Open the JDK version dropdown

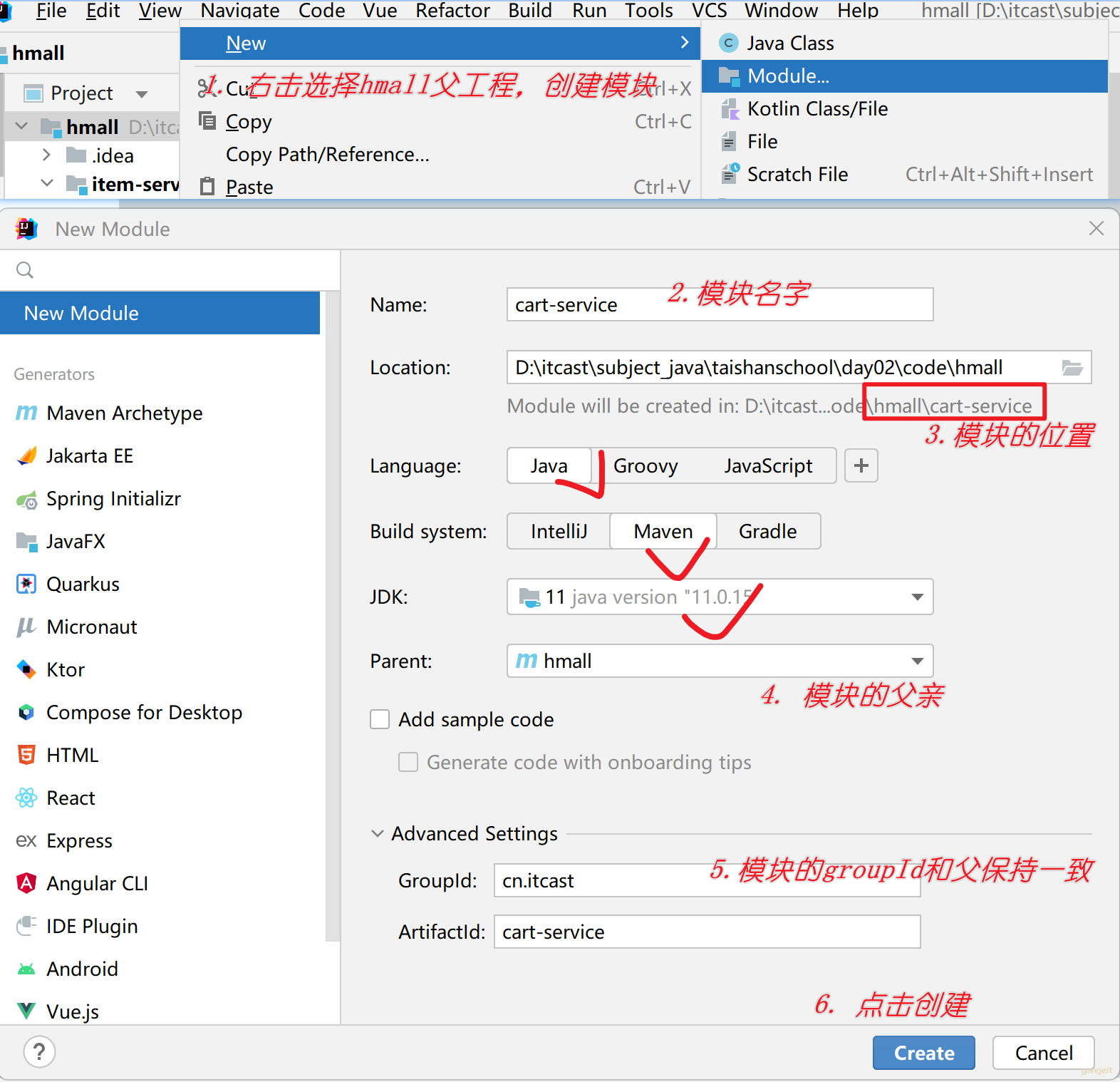click(918, 597)
